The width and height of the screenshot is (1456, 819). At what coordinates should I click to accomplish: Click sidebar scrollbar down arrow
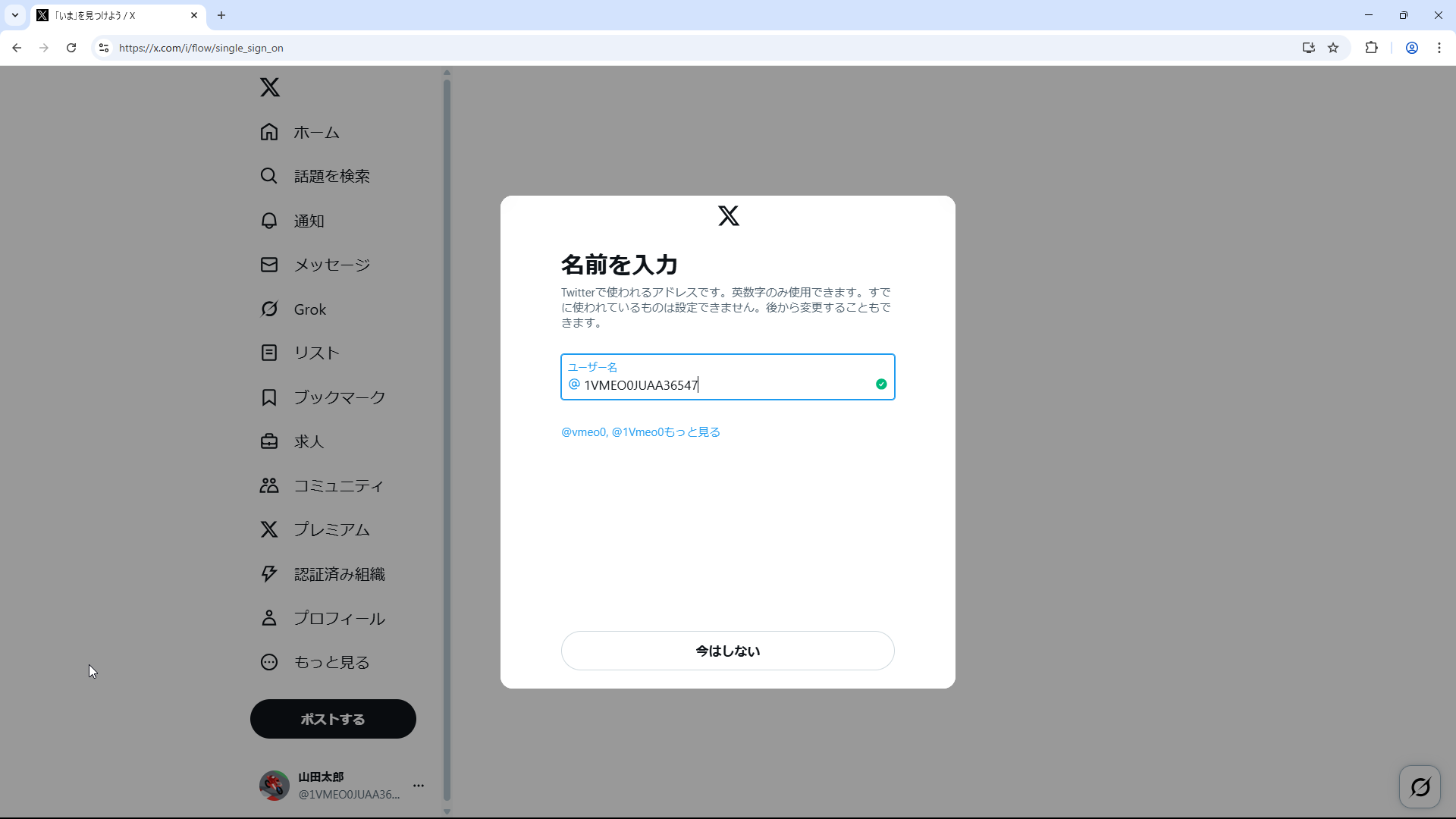[x=447, y=811]
